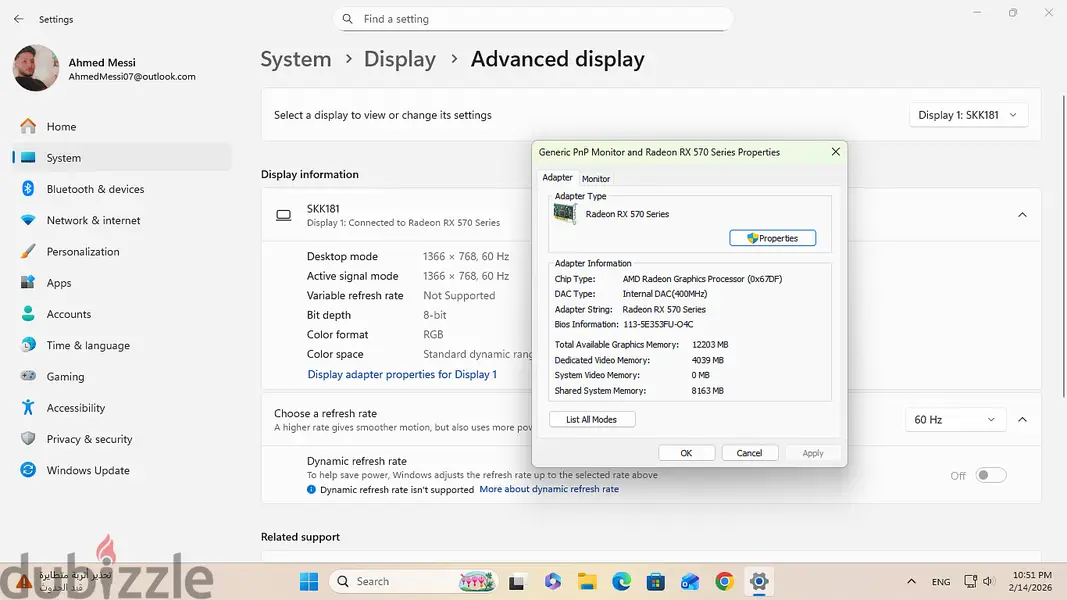Collapse the SKK181 display information section
This screenshot has width=1067, height=600.
[1022, 215]
